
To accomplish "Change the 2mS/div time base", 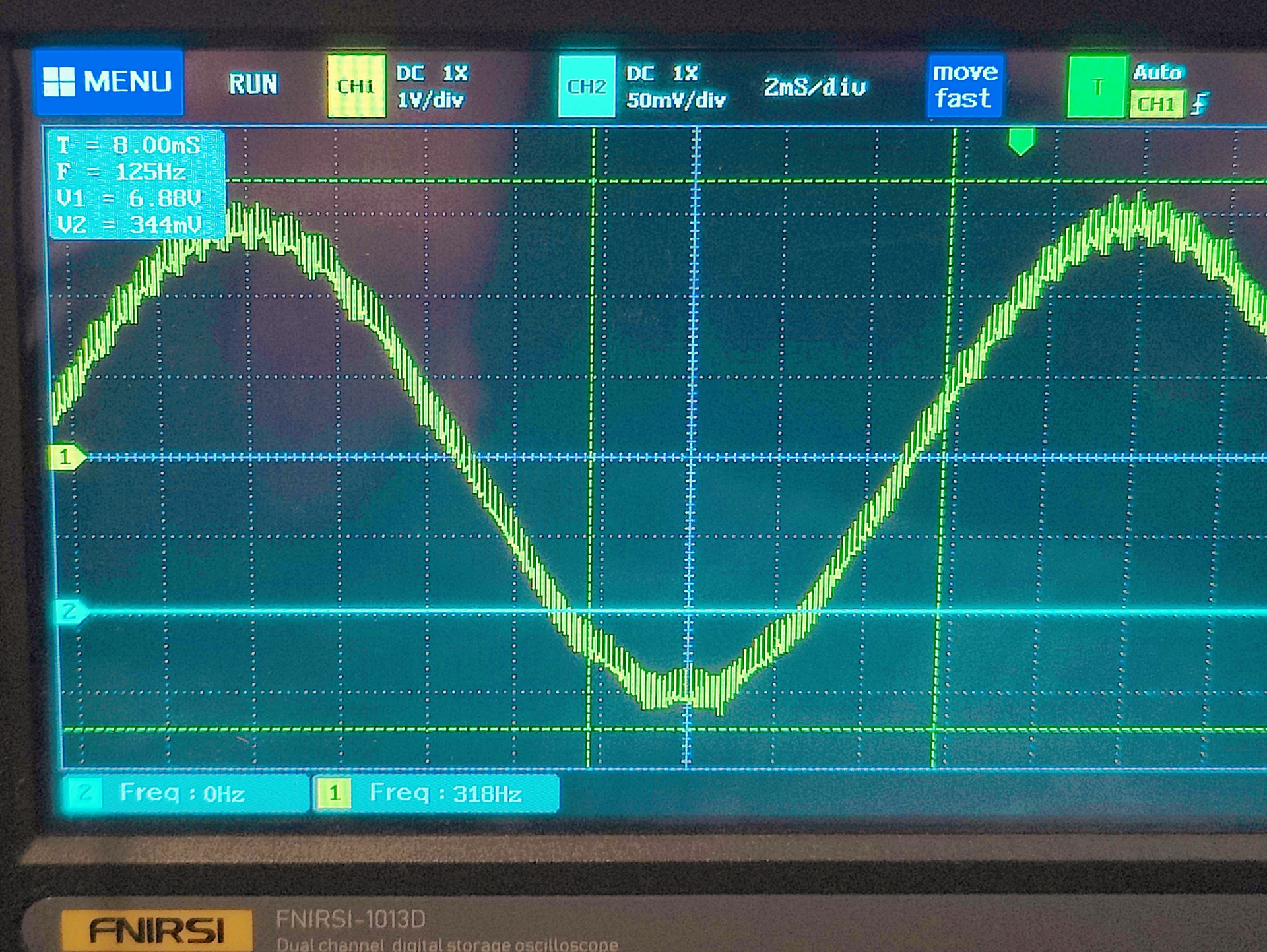I will (814, 87).
